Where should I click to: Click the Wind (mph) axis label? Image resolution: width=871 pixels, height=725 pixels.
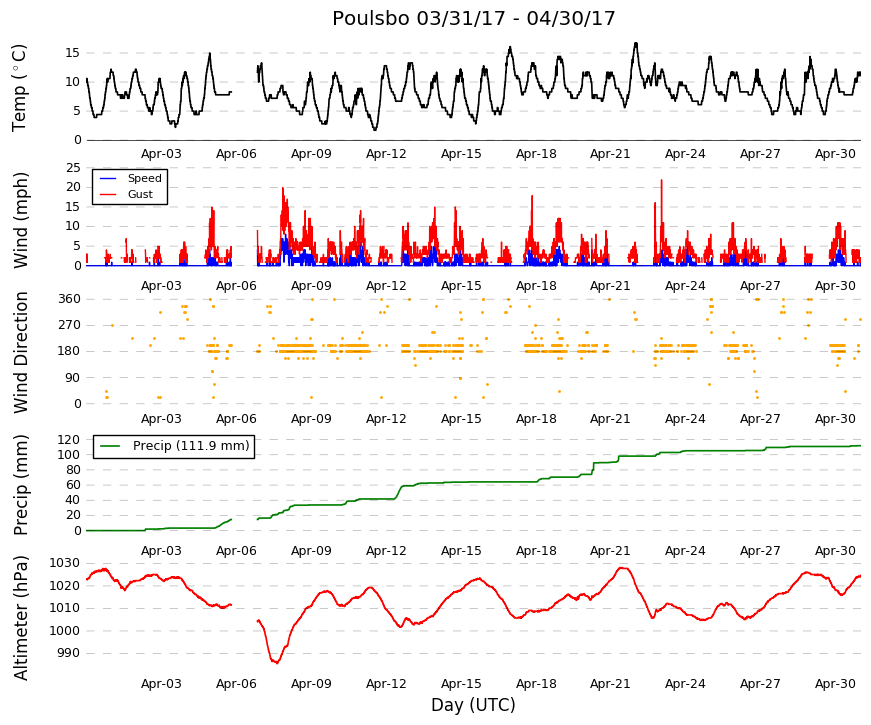pyautogui.click(x=20, y=220)
